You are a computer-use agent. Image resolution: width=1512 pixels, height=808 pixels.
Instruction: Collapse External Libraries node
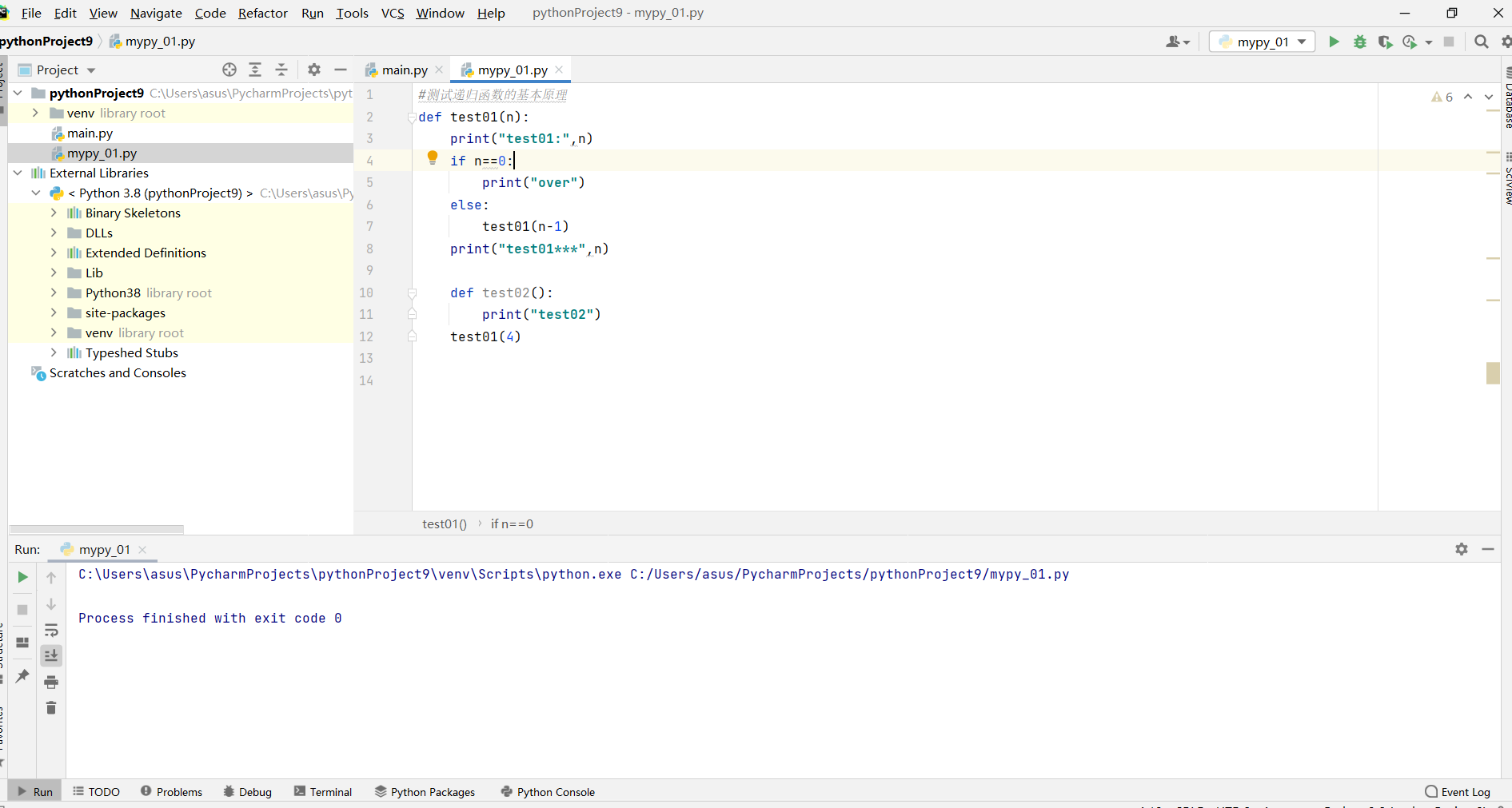[18, 173]
